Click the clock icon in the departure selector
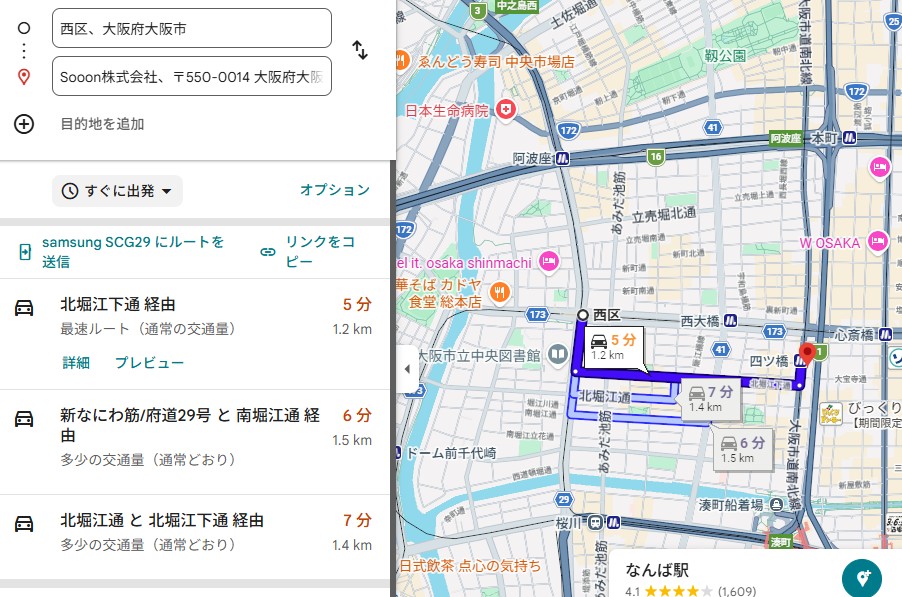 70,191
